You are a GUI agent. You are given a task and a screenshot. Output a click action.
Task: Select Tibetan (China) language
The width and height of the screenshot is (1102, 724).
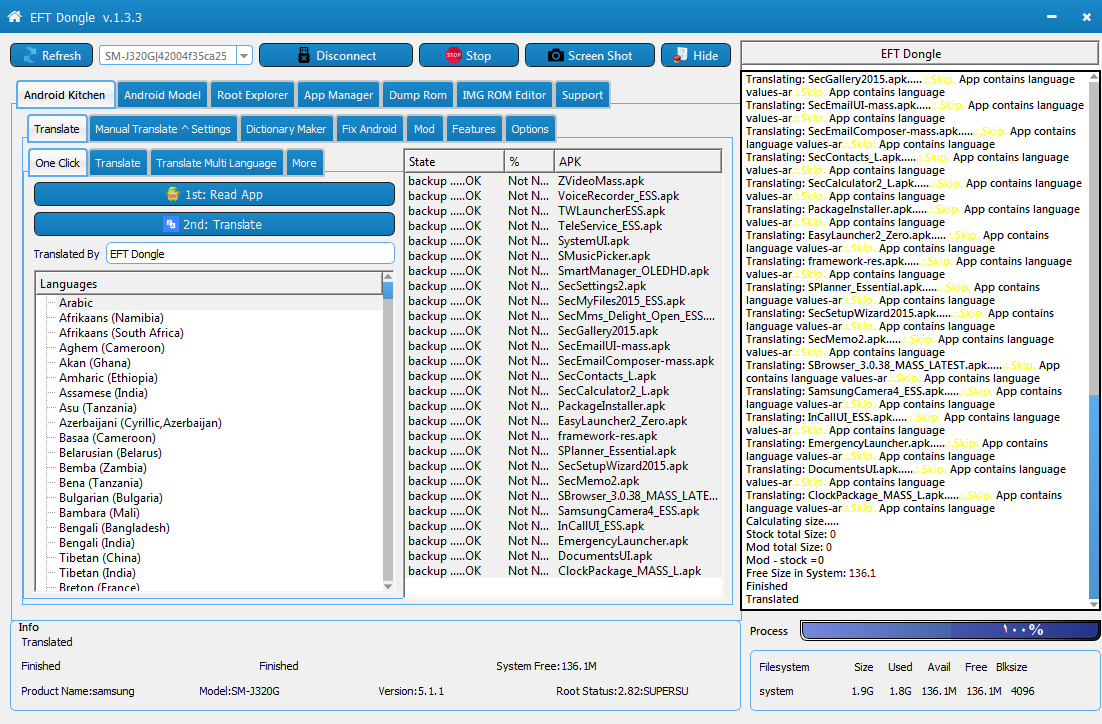tap(100, 557)
